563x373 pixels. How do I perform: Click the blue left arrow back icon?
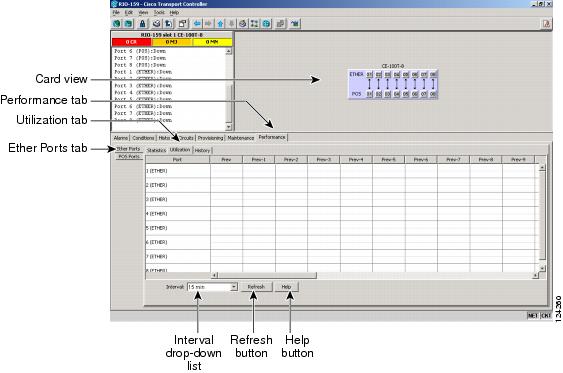[197, 24]
